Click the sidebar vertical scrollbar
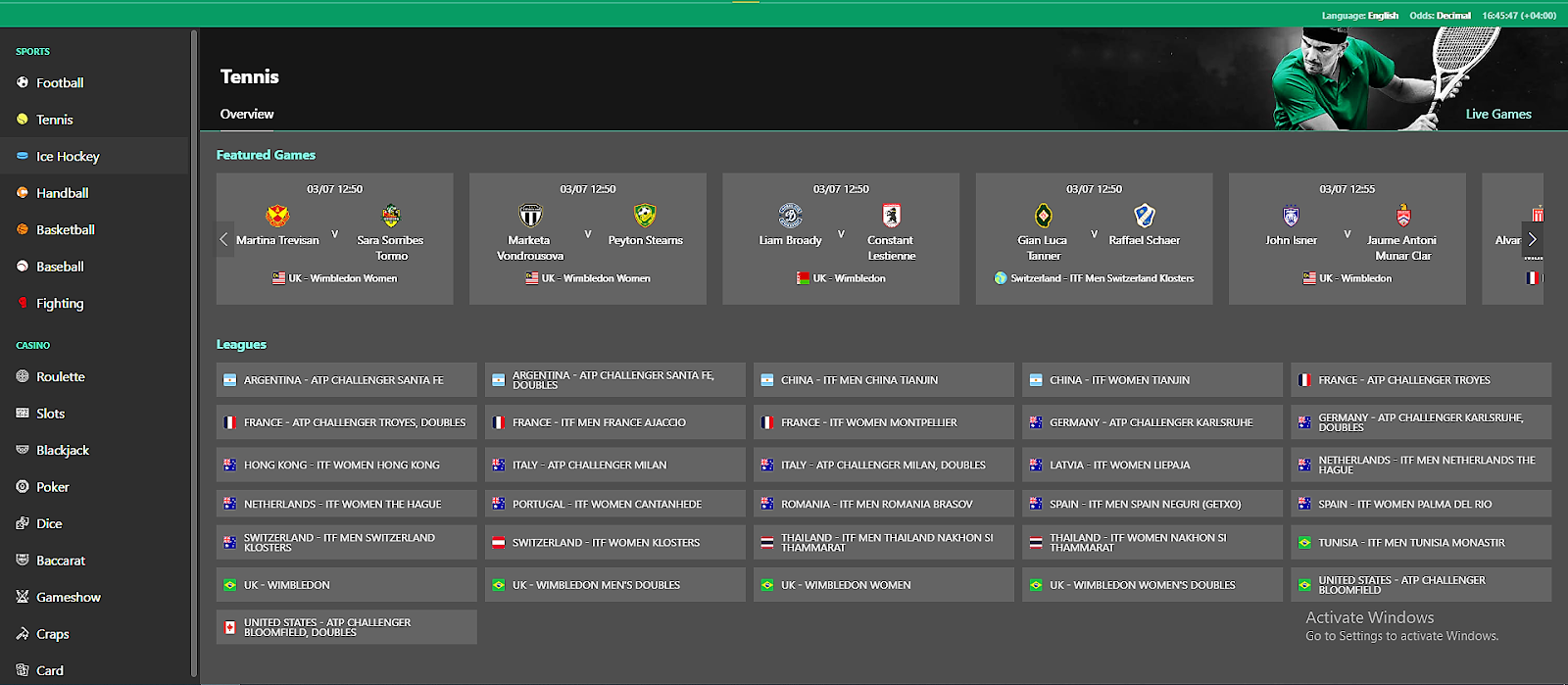Screen dimensions: 1568x685 tap(194, 353)
